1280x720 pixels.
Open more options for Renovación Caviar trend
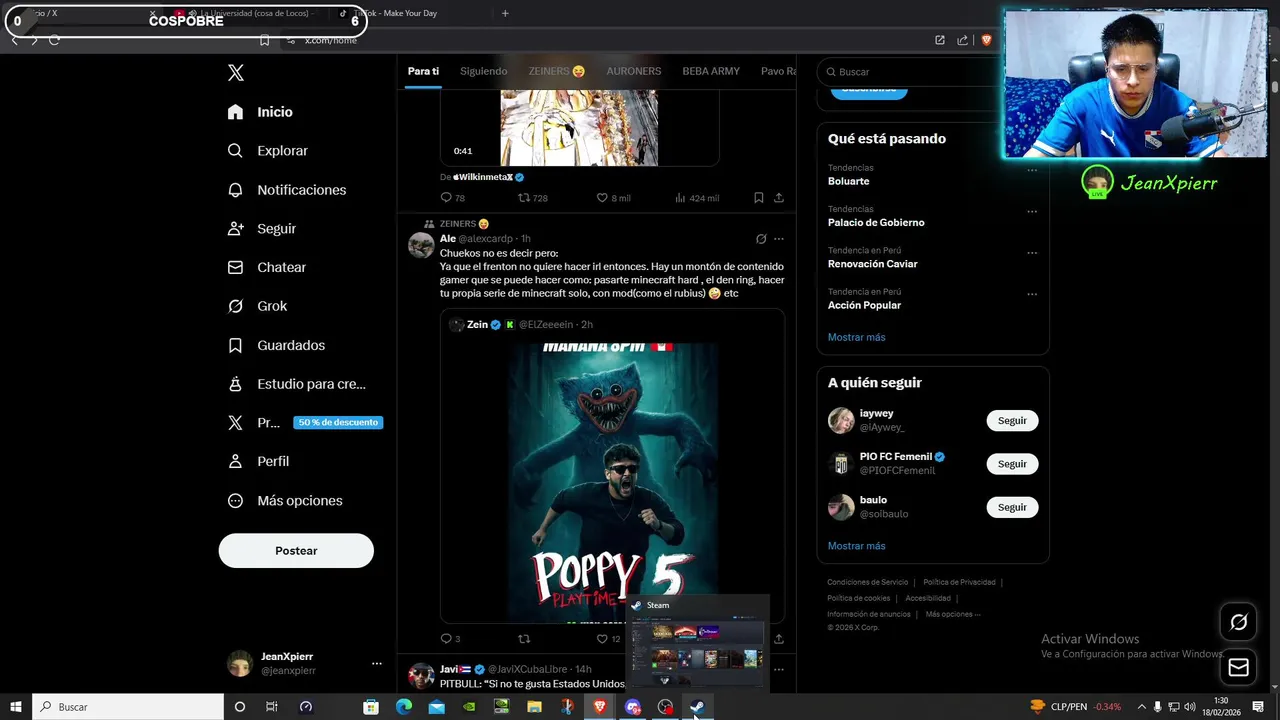tap(1032, 253)
